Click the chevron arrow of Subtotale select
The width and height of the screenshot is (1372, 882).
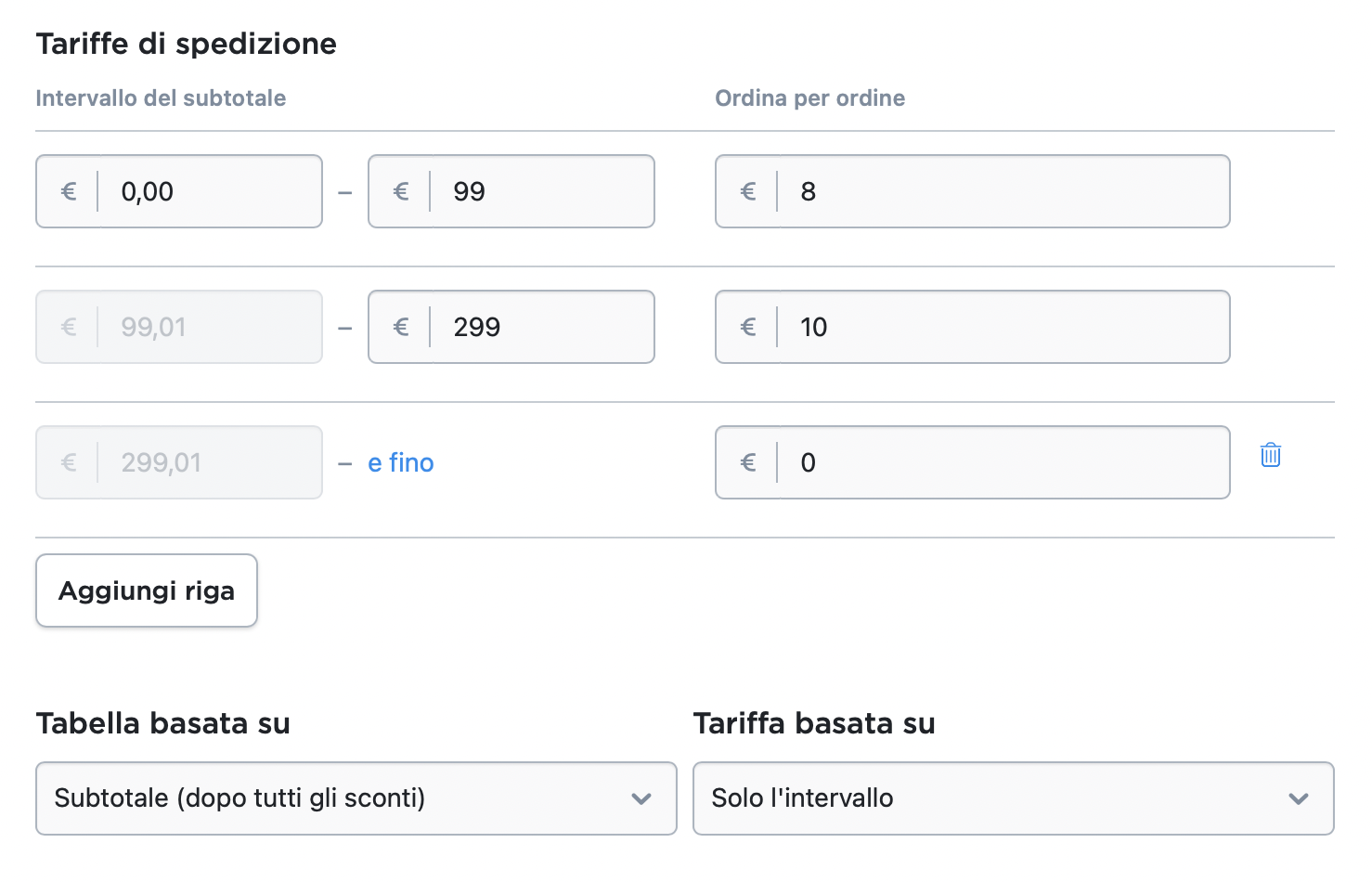tap(641, 798)
